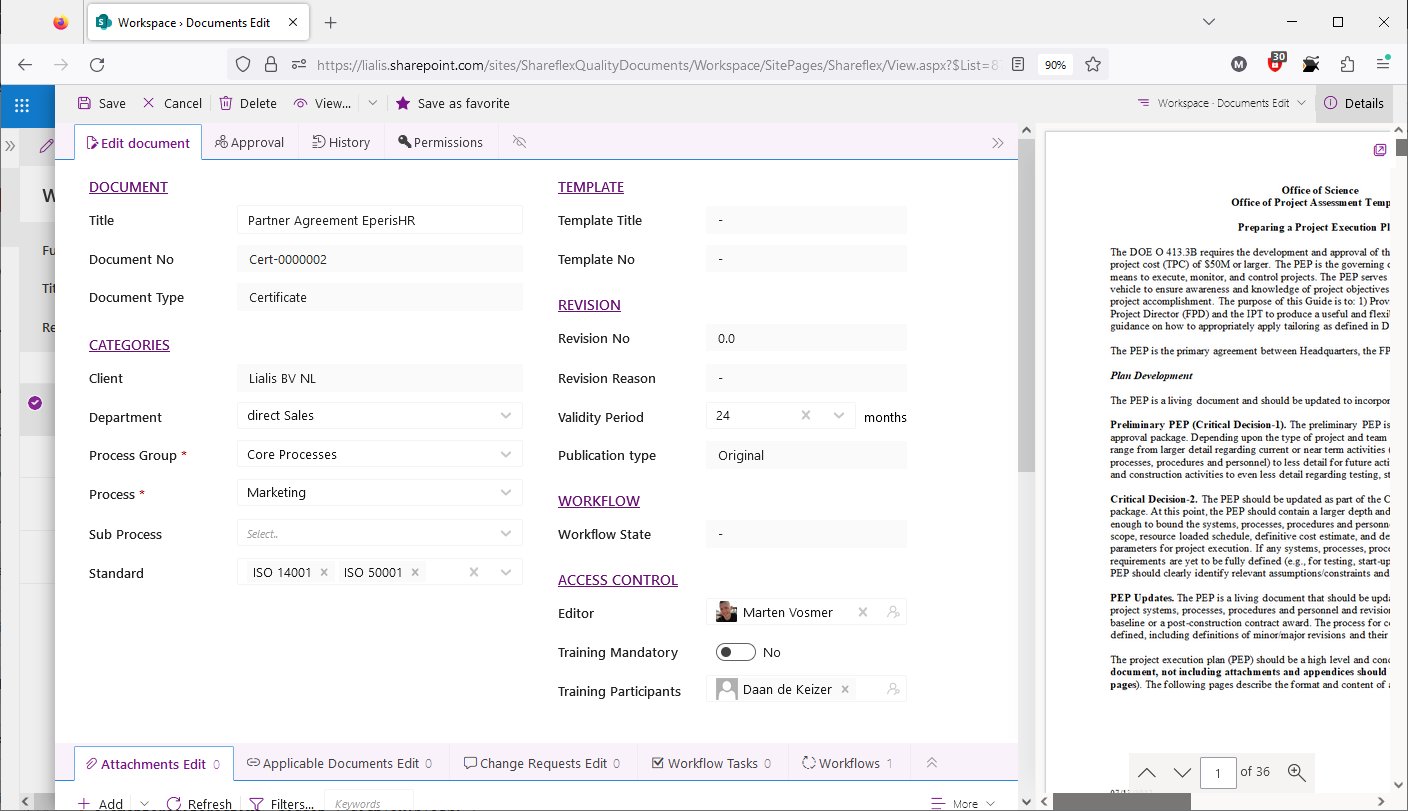Toggle the Training Mandatory switch
Screen dimensions: 1408x811
point(736,652)
